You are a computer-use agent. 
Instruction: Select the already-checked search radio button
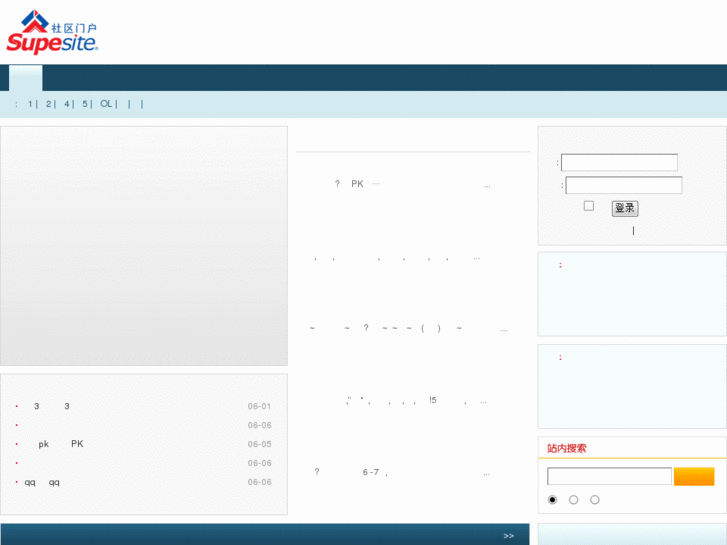tap(552, 500)
